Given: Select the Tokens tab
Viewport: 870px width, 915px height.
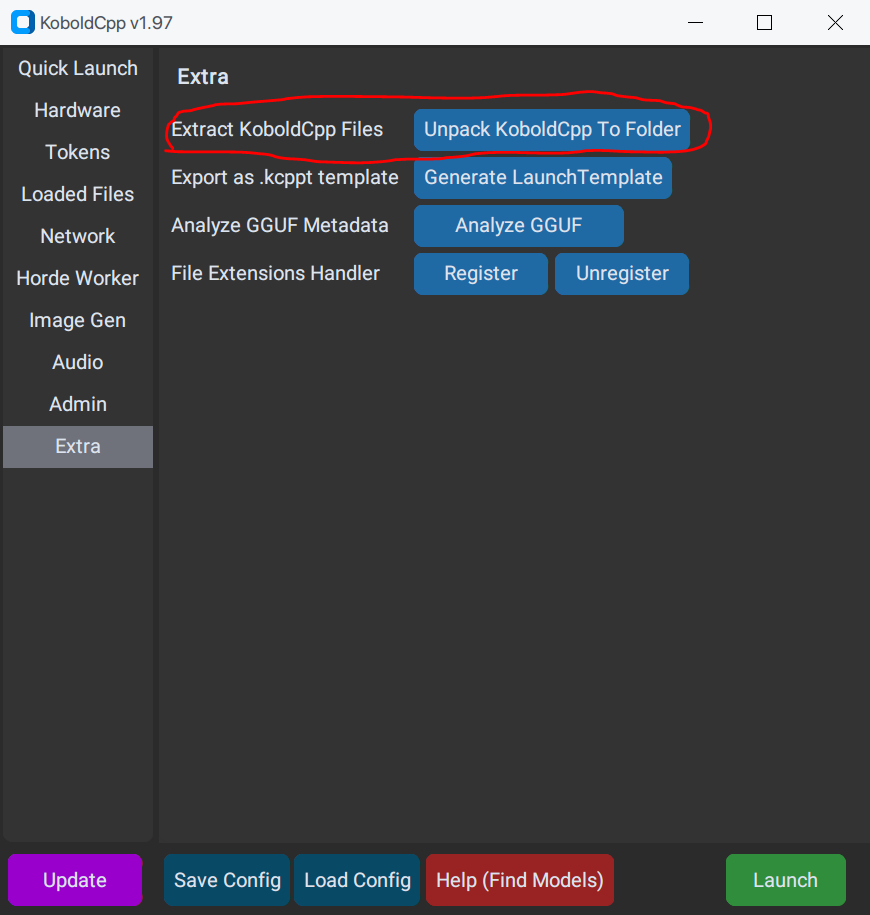Looking at the screenshot, I should coord(78,152).
